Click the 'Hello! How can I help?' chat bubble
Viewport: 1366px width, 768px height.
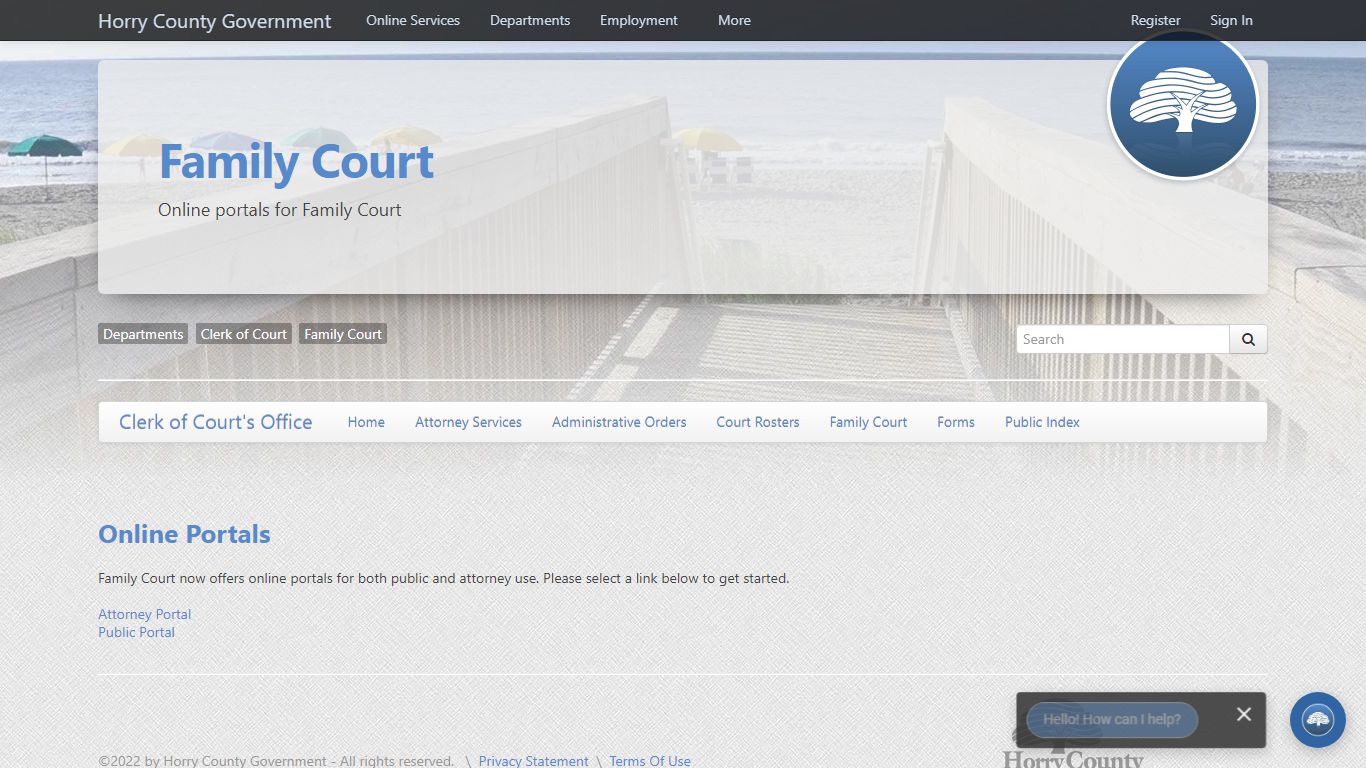[x=1112, y=719]
